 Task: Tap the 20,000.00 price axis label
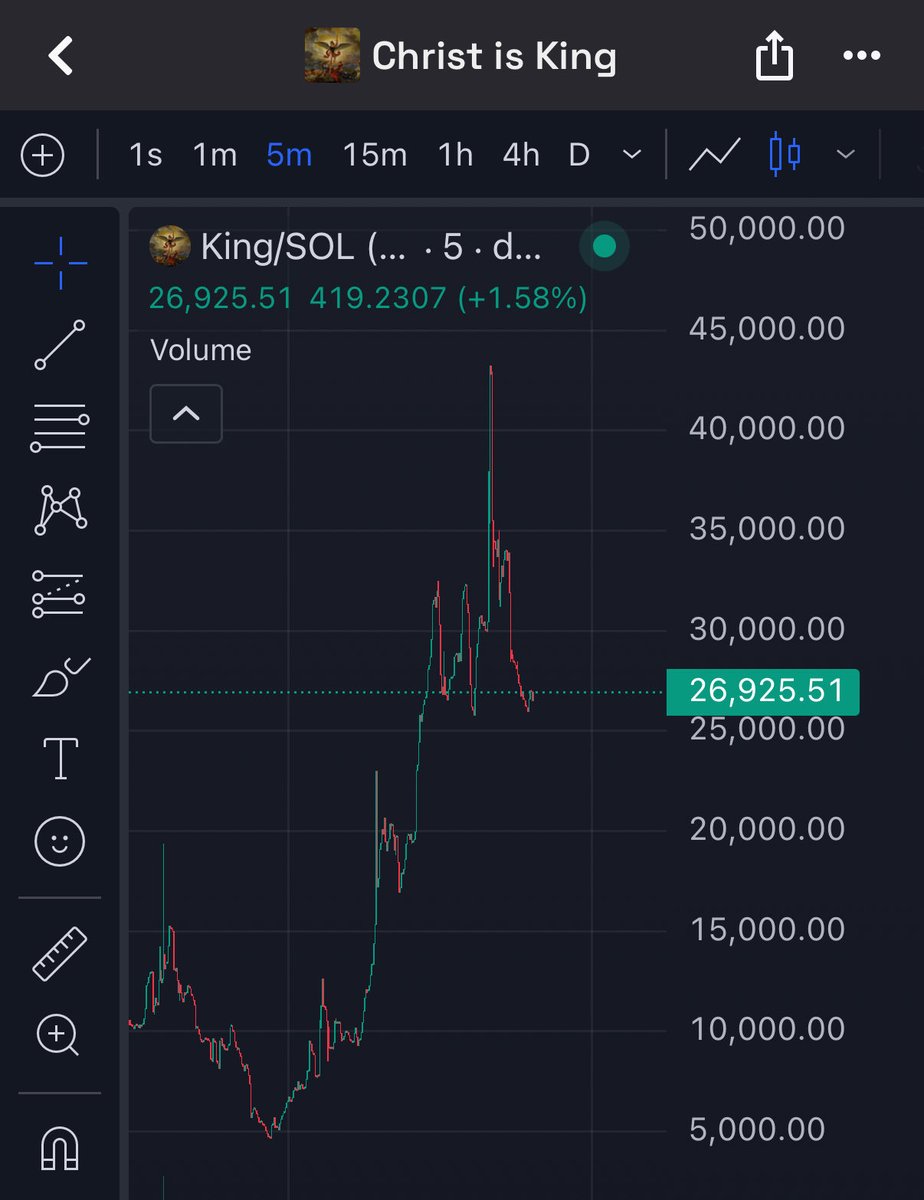767,829
